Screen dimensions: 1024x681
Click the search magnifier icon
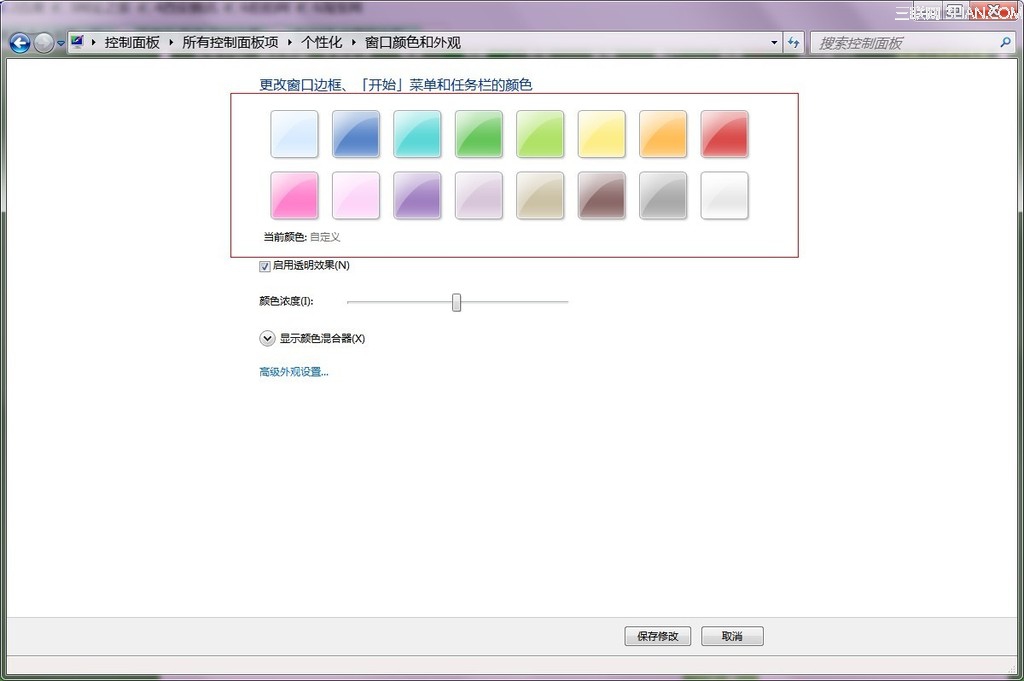point(1005,43)
